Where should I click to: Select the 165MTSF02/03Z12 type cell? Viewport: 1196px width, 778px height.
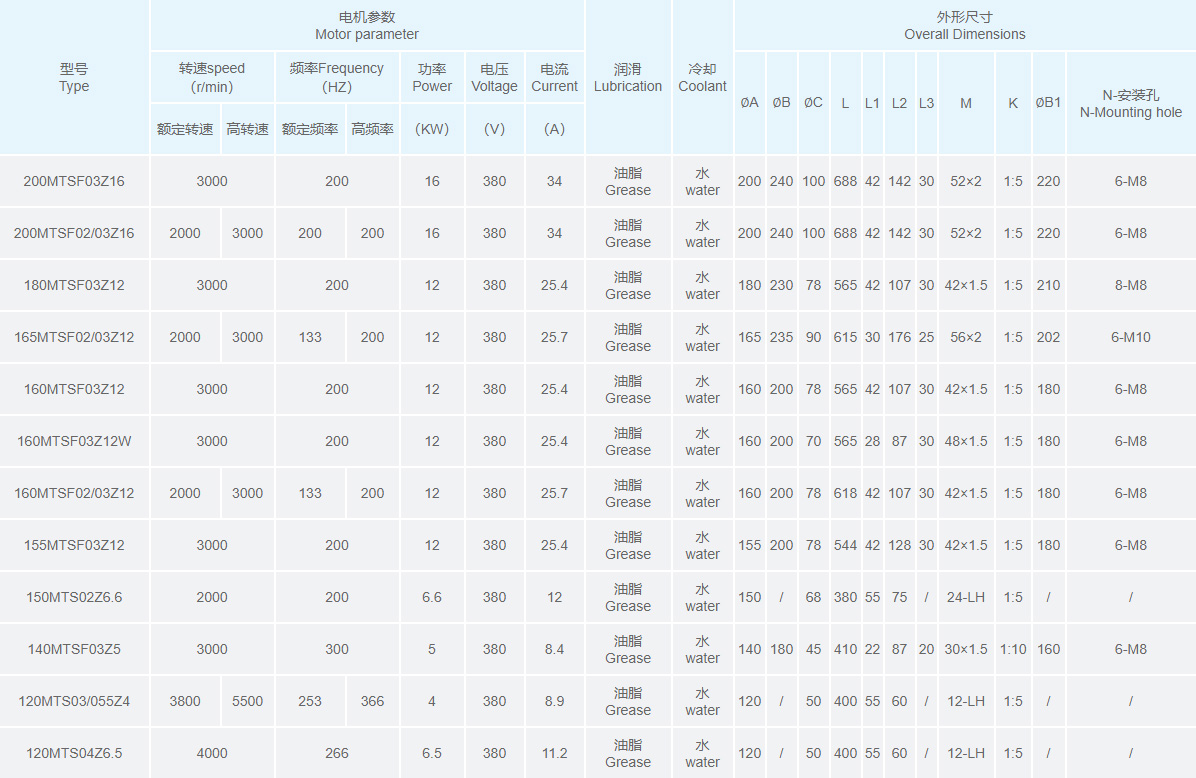point(74,337)
